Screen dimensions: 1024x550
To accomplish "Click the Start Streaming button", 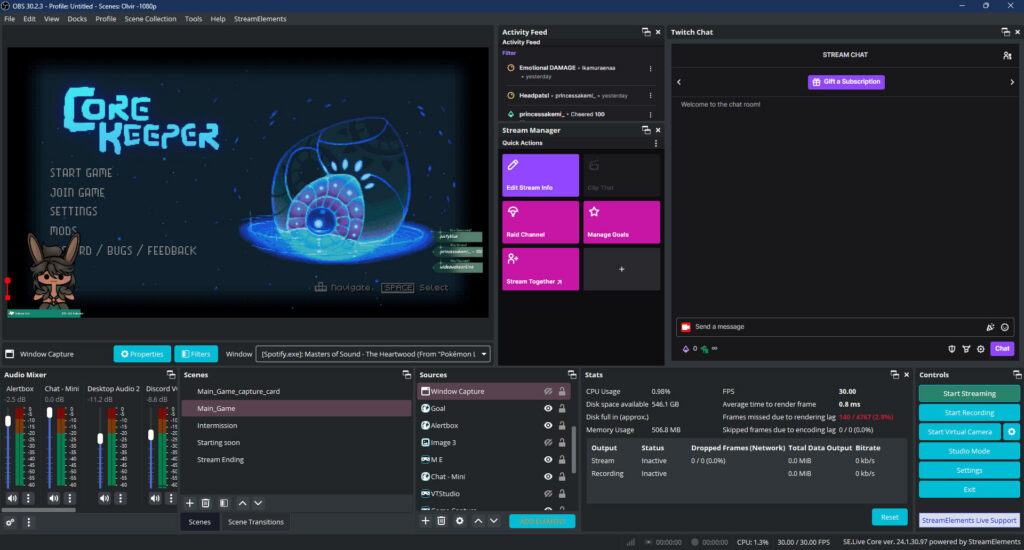I will point(969,393).
